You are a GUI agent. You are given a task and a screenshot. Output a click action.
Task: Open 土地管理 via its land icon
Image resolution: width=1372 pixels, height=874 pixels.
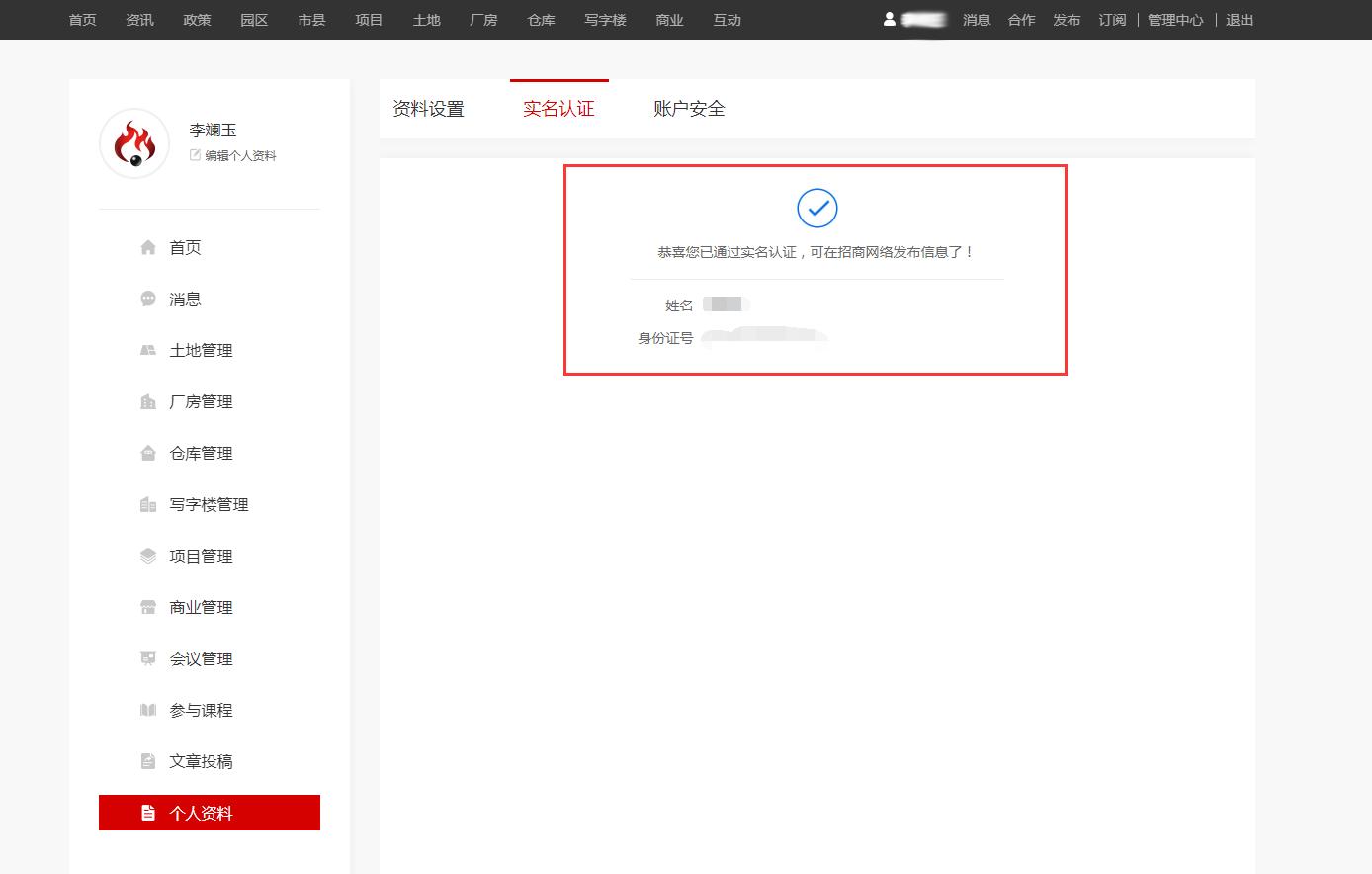point(148,350)
